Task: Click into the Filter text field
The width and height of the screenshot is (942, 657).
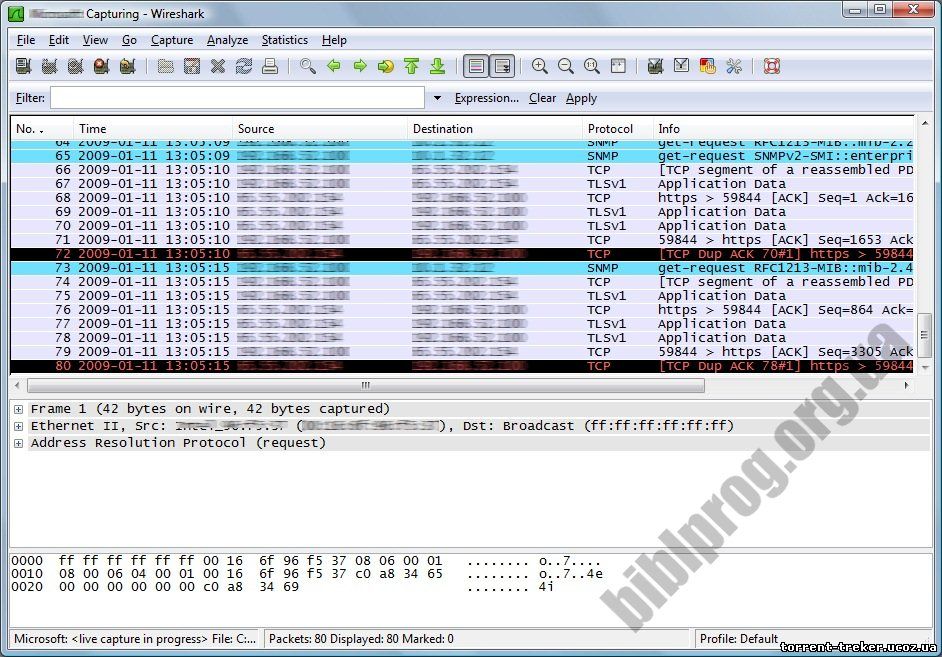Action: pos(238,98)
